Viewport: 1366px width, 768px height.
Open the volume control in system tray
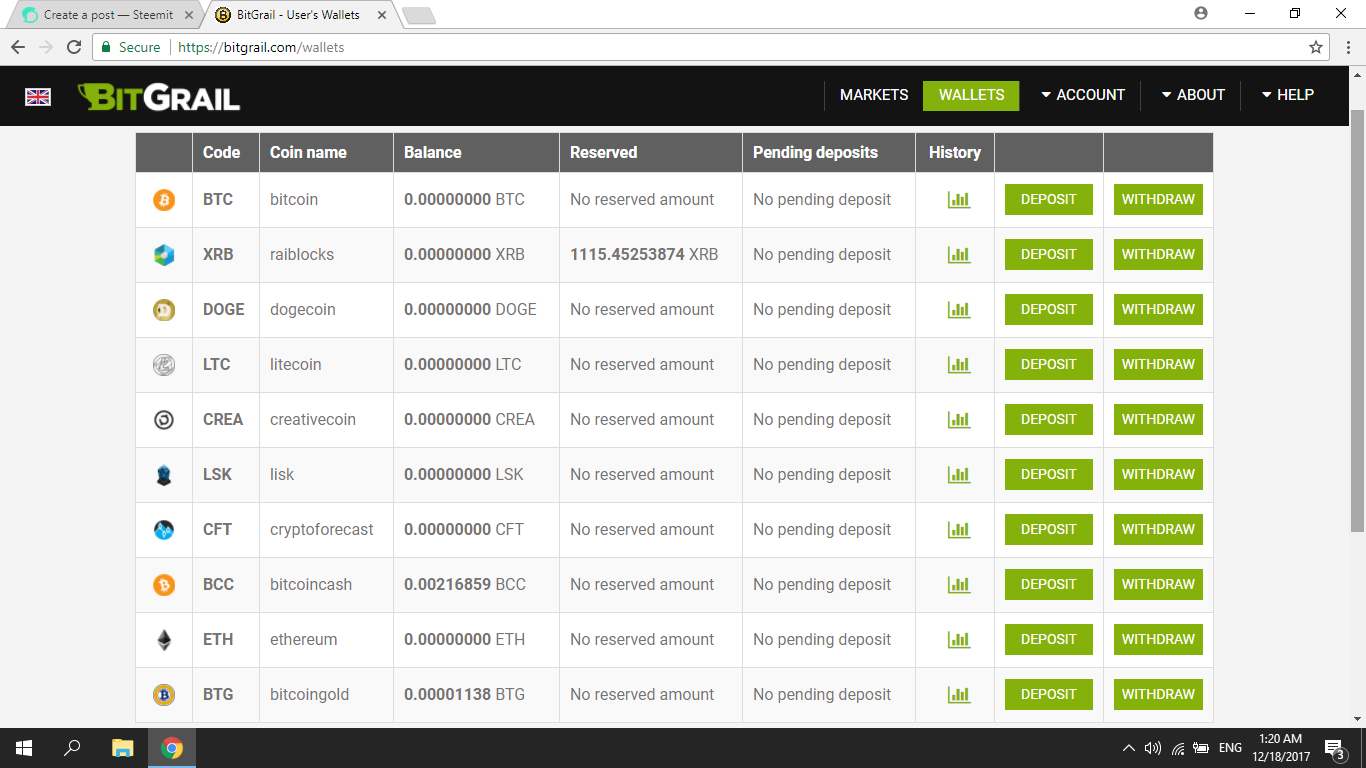pos(1153,748)
